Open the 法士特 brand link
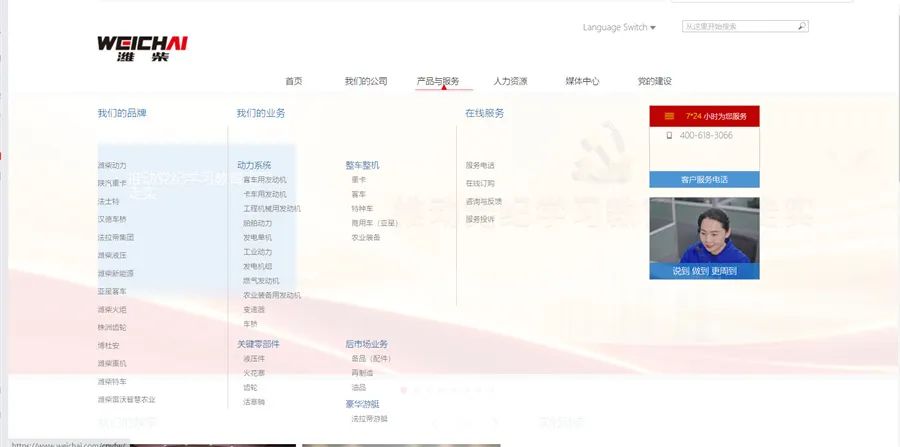This screenshot has width=900, height=447. 108,201
